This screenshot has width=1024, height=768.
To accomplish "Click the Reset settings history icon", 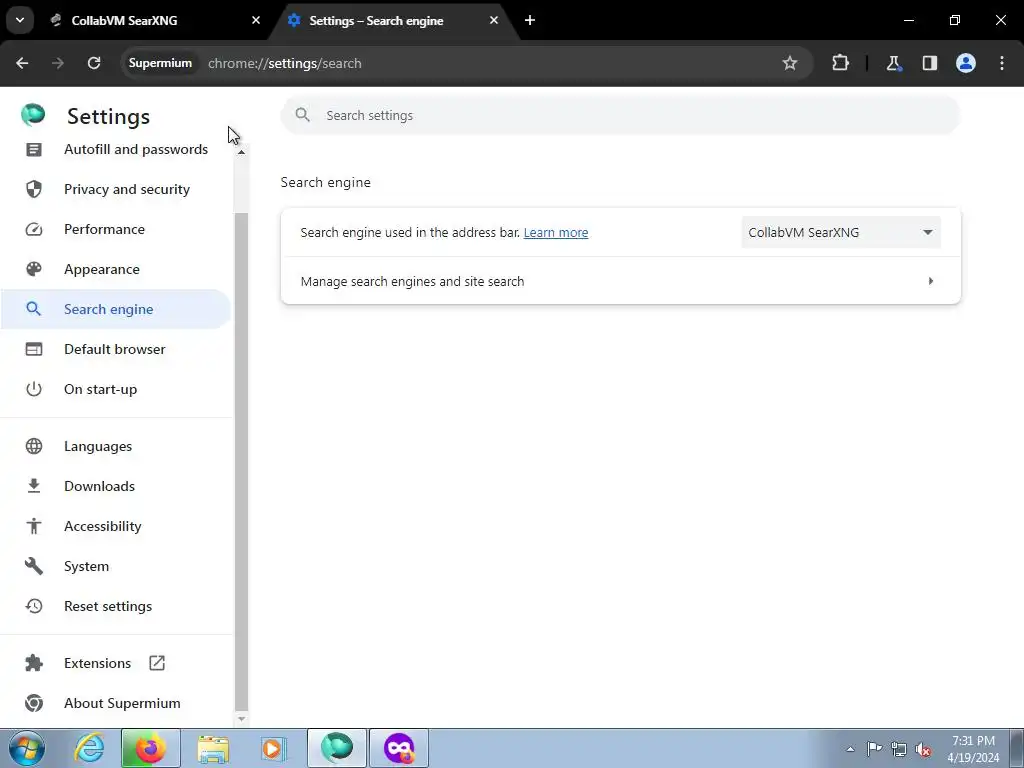I will pos(34,606).
